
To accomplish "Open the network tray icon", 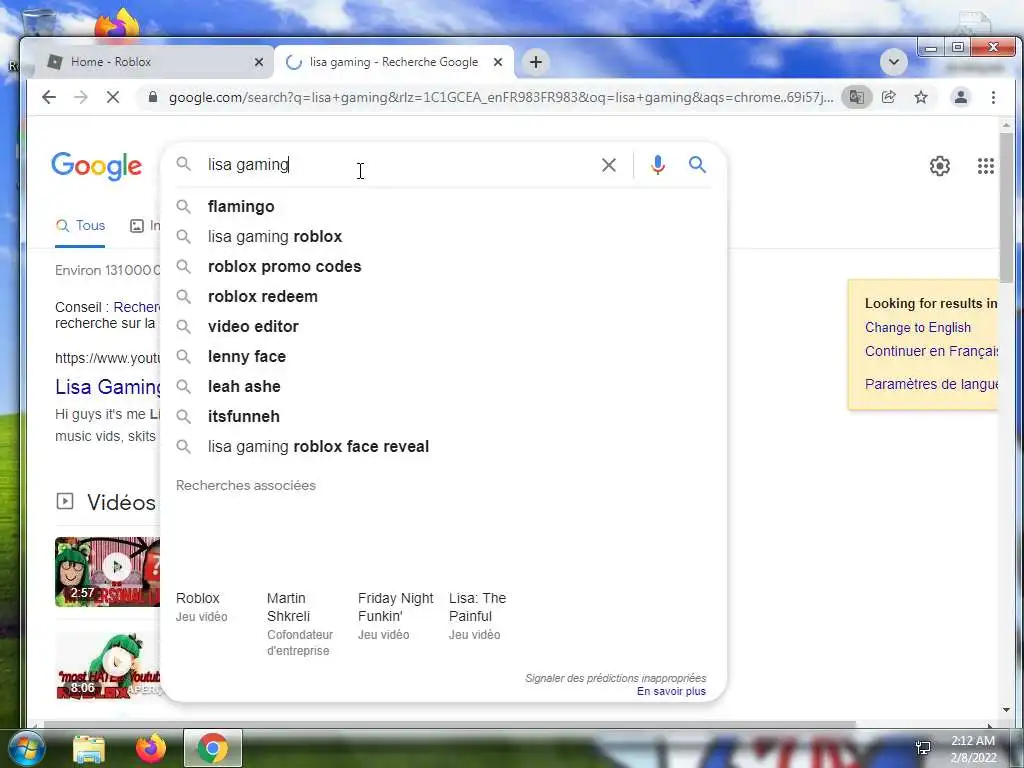I will (x=923, y=748).
